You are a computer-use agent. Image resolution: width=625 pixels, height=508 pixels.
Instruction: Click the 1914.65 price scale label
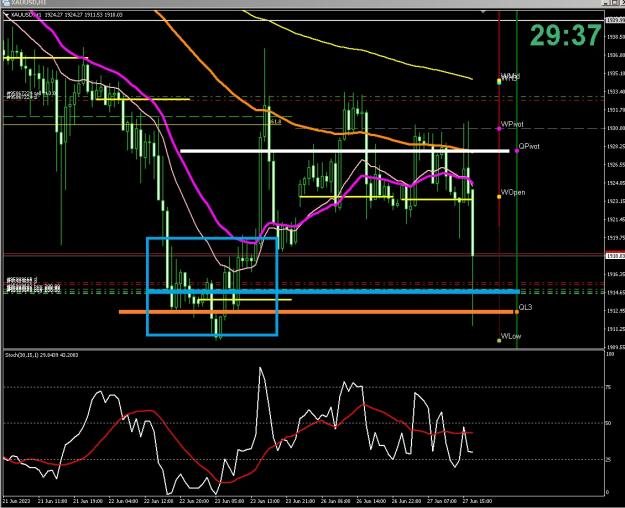pyautogui.click(x=615, y=293)
